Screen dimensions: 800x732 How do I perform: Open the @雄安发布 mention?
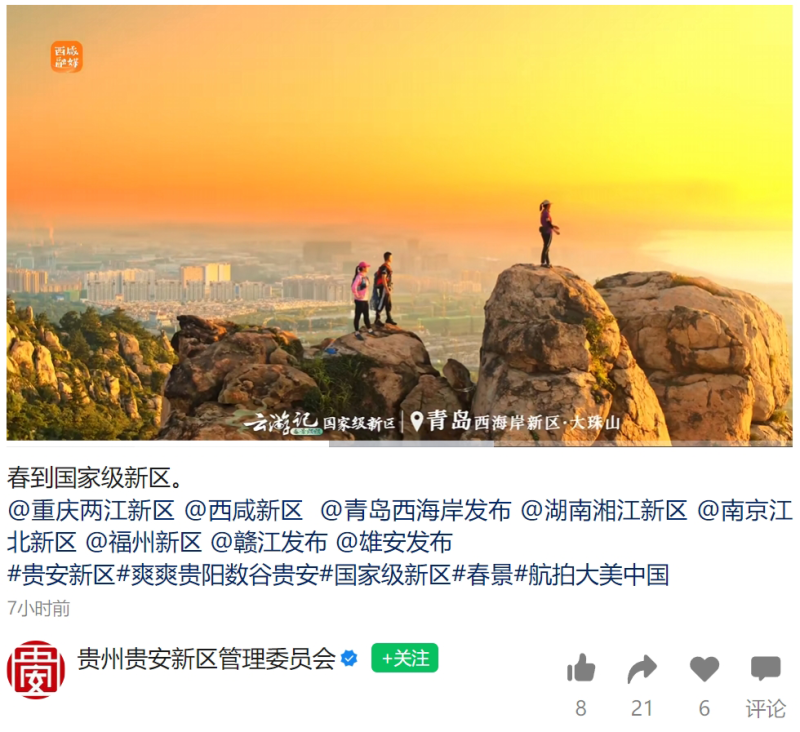394,542
